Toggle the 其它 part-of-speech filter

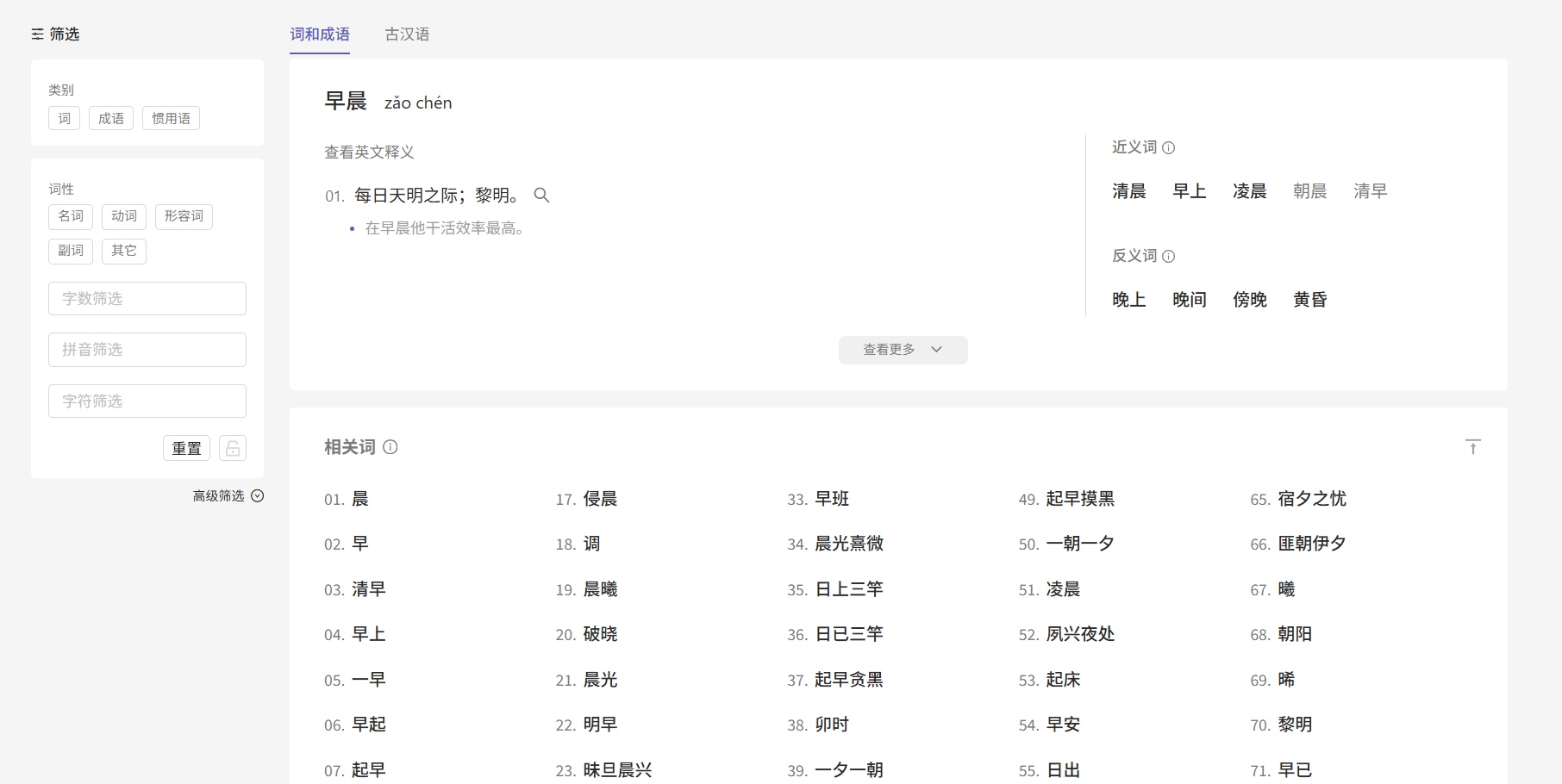click(x=124, y=251)
